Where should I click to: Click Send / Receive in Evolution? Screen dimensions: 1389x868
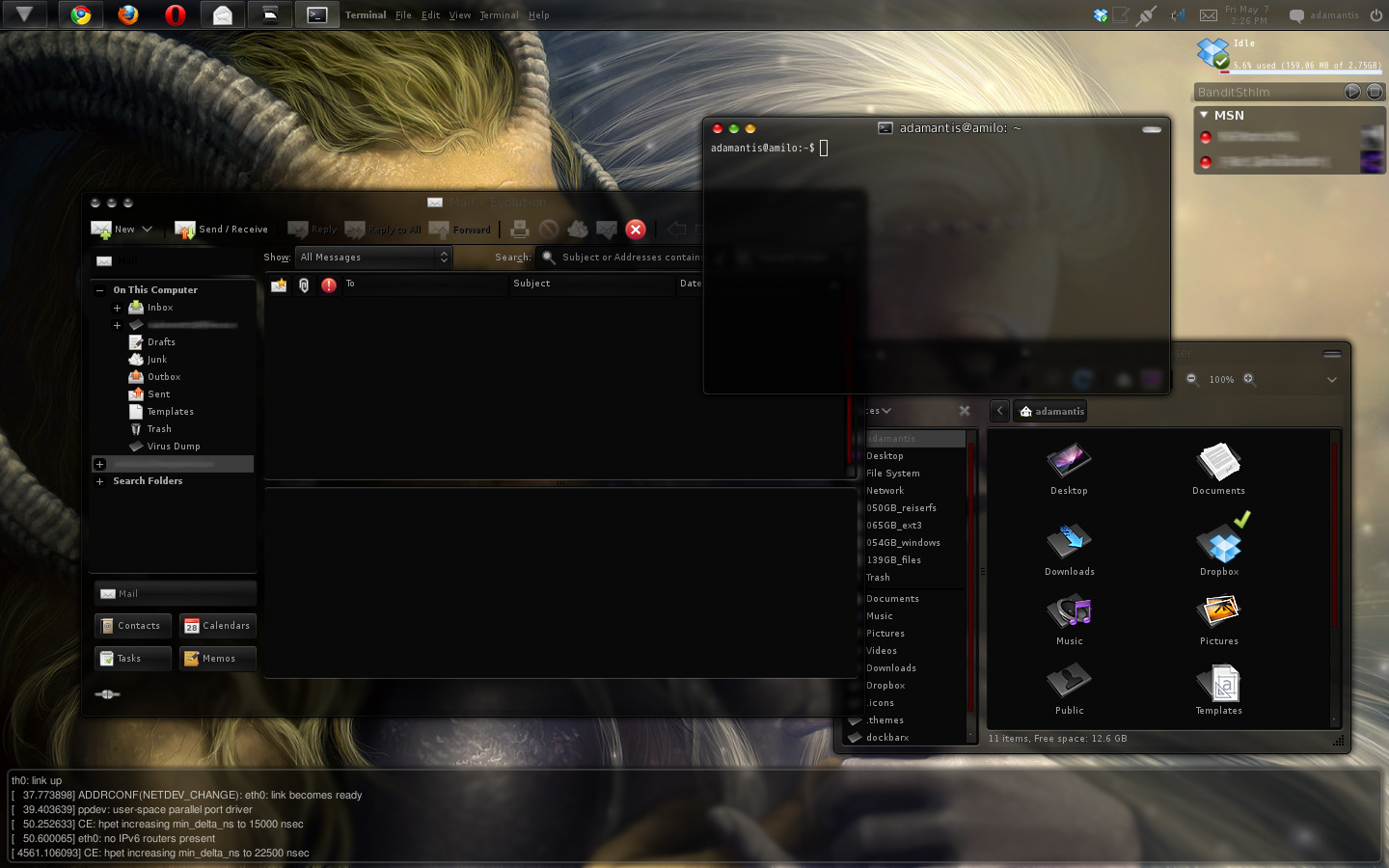pos(221,230)
